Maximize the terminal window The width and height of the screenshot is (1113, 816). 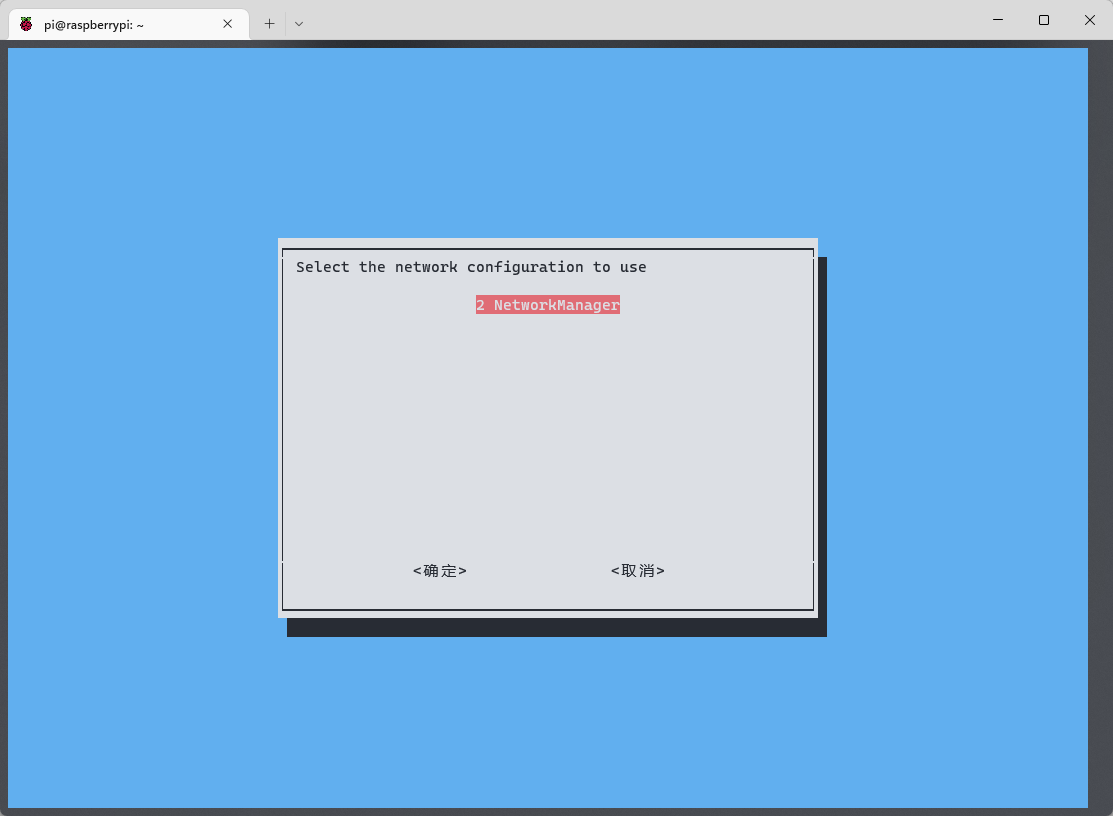(x=1043, y=20)
